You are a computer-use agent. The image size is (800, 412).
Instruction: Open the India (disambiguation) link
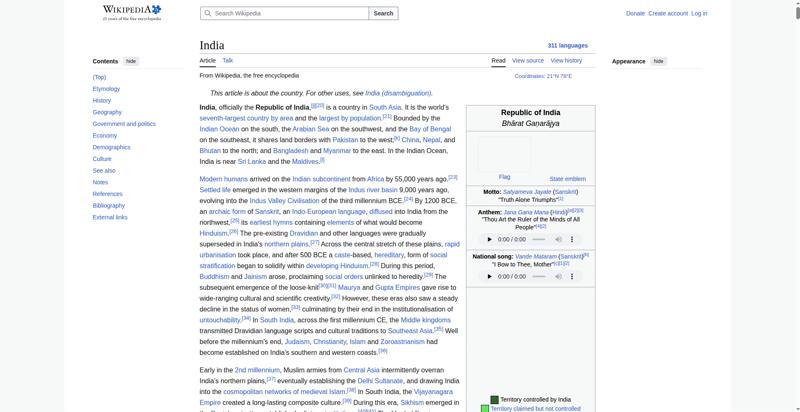pos(398,93)
